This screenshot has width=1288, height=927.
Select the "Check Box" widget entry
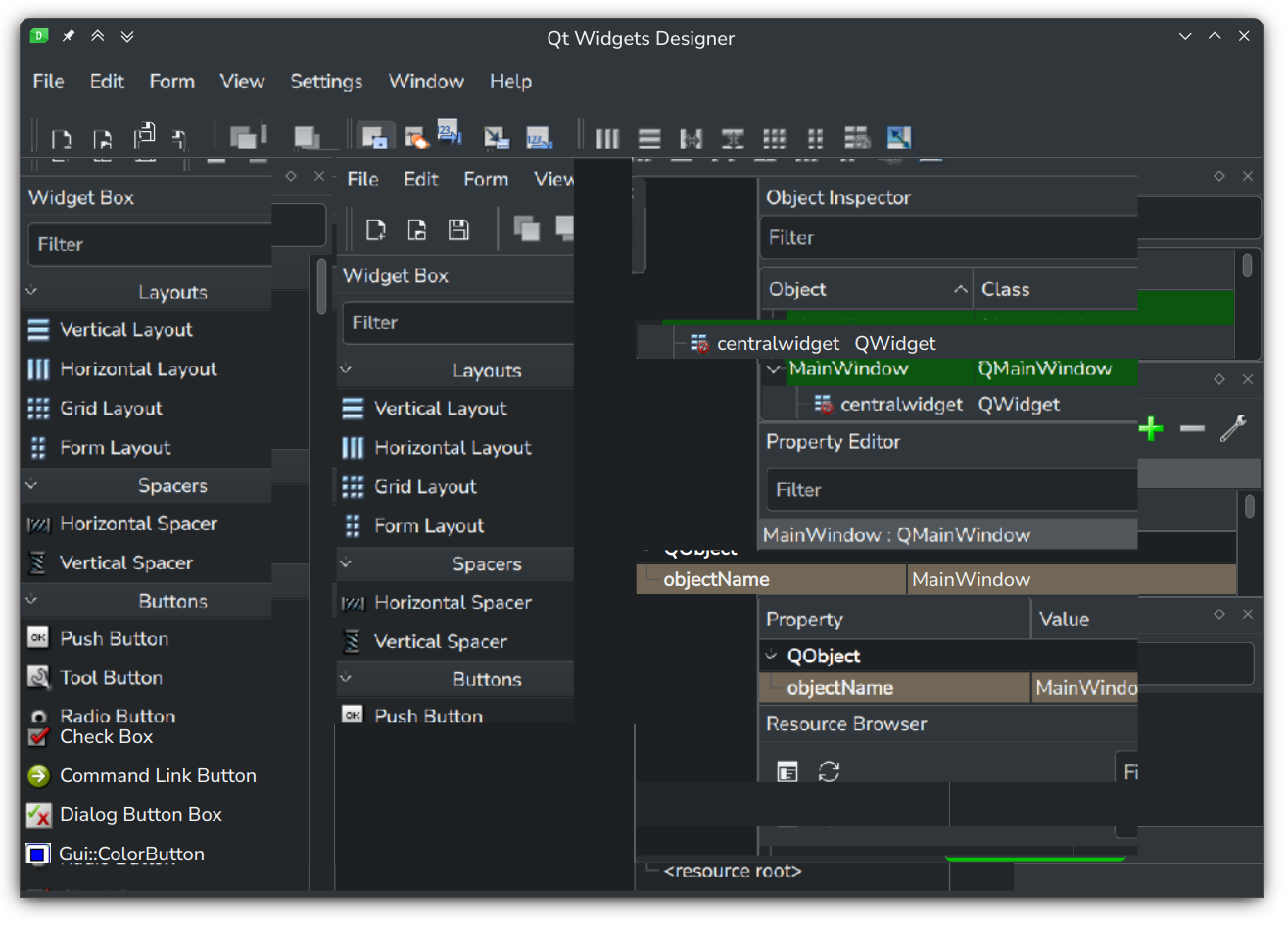pyautogui.click(x=106, y=736)
